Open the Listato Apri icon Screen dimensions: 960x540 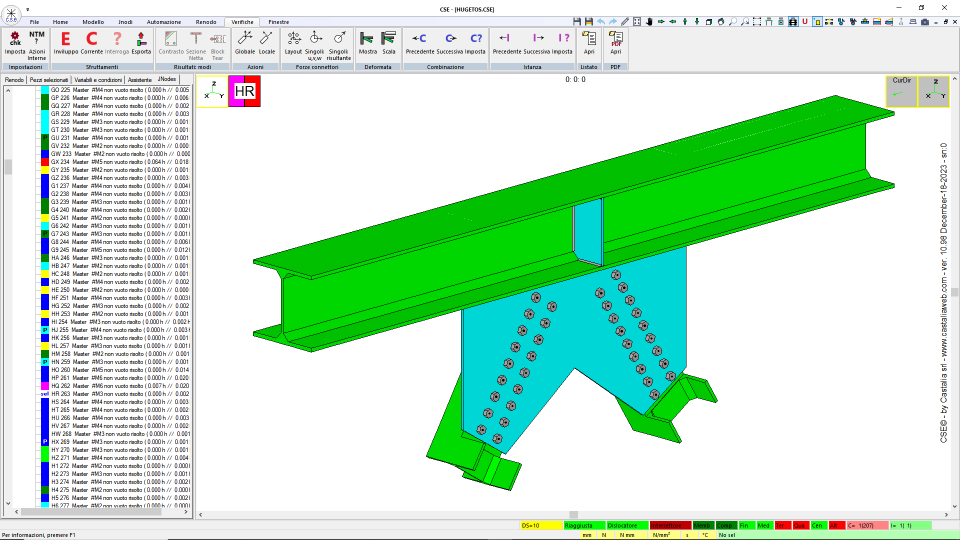click(589, 43)
